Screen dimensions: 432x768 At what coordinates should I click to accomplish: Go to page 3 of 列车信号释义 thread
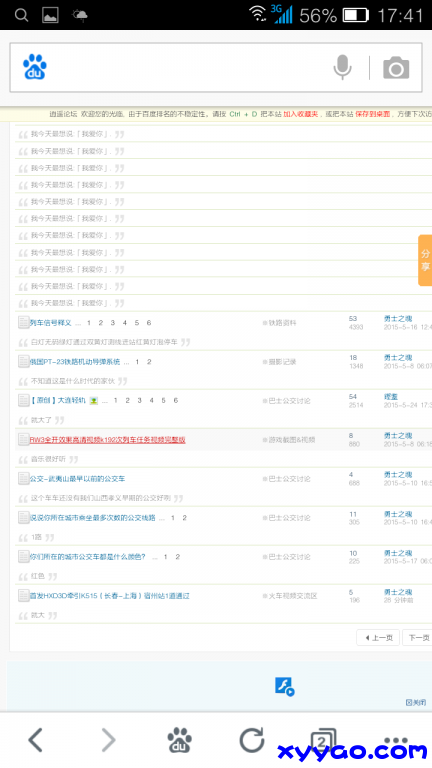pos(113,323)
